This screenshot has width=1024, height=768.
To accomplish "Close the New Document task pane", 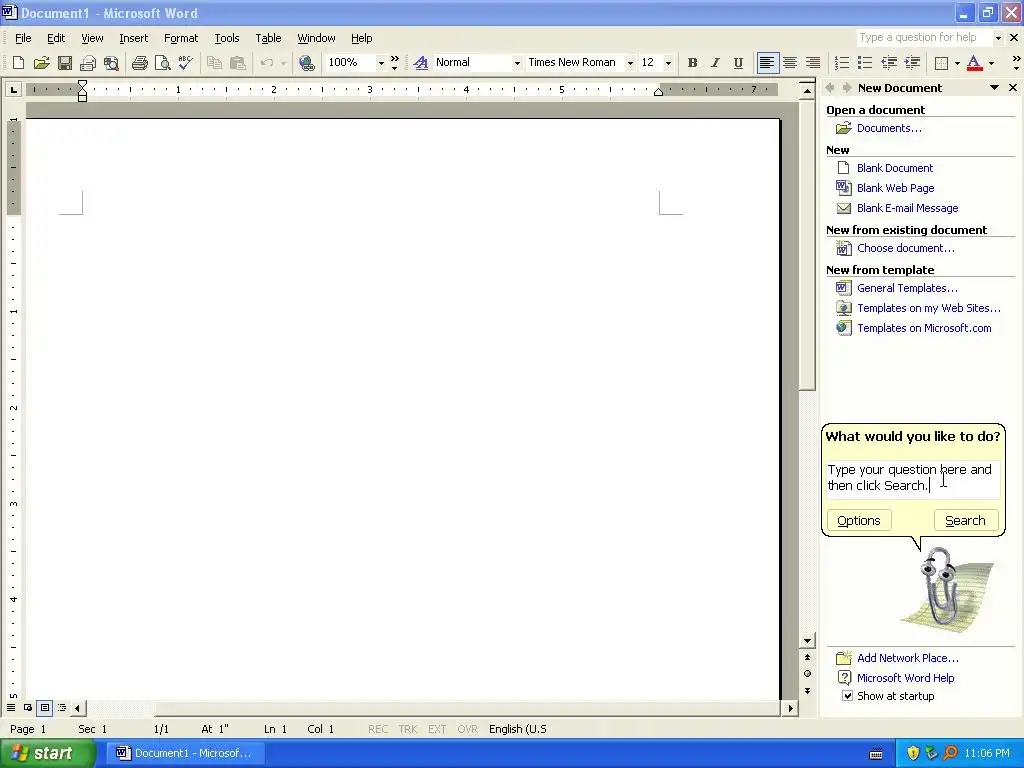I will [1013, 88].
